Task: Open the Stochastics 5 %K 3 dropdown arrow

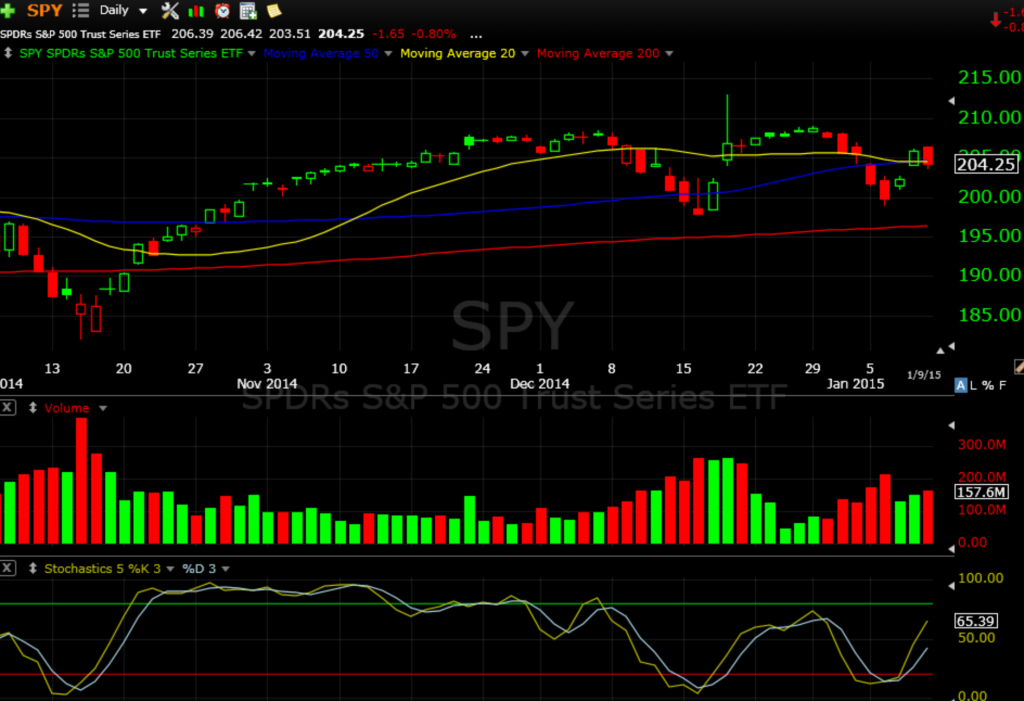Action: pos(170,569)
